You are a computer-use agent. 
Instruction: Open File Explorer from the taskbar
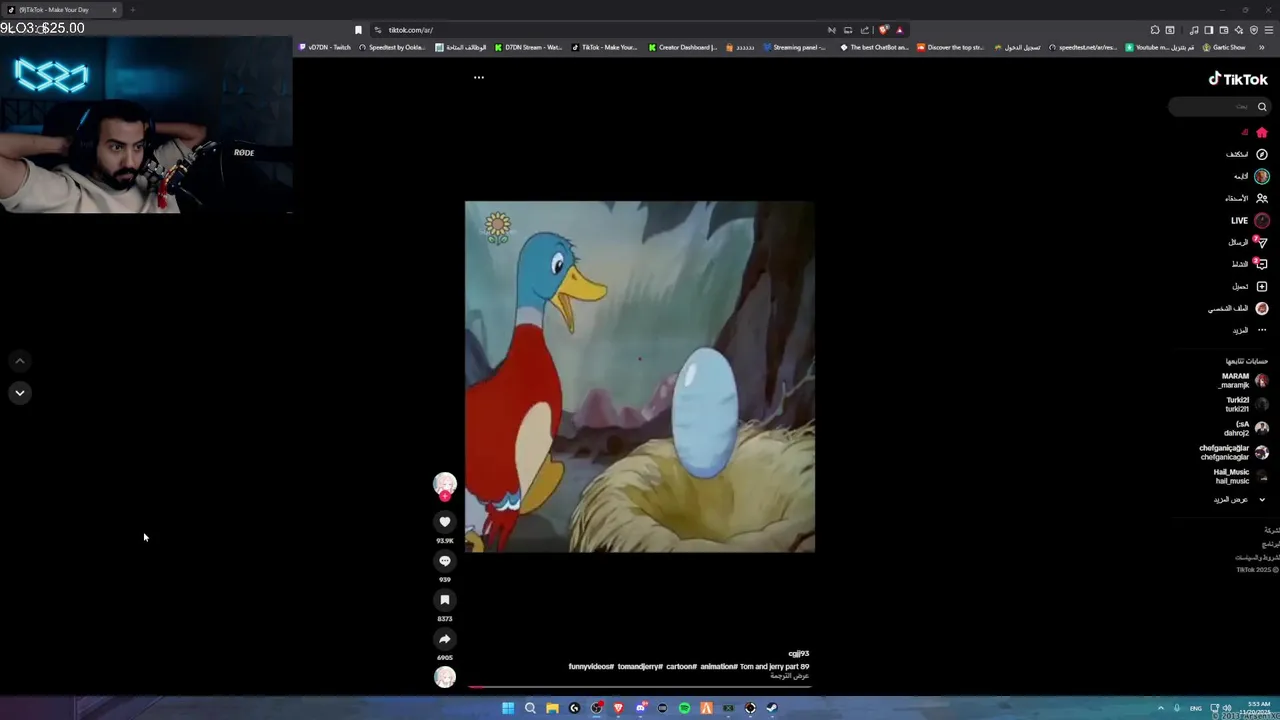(552, 708)
